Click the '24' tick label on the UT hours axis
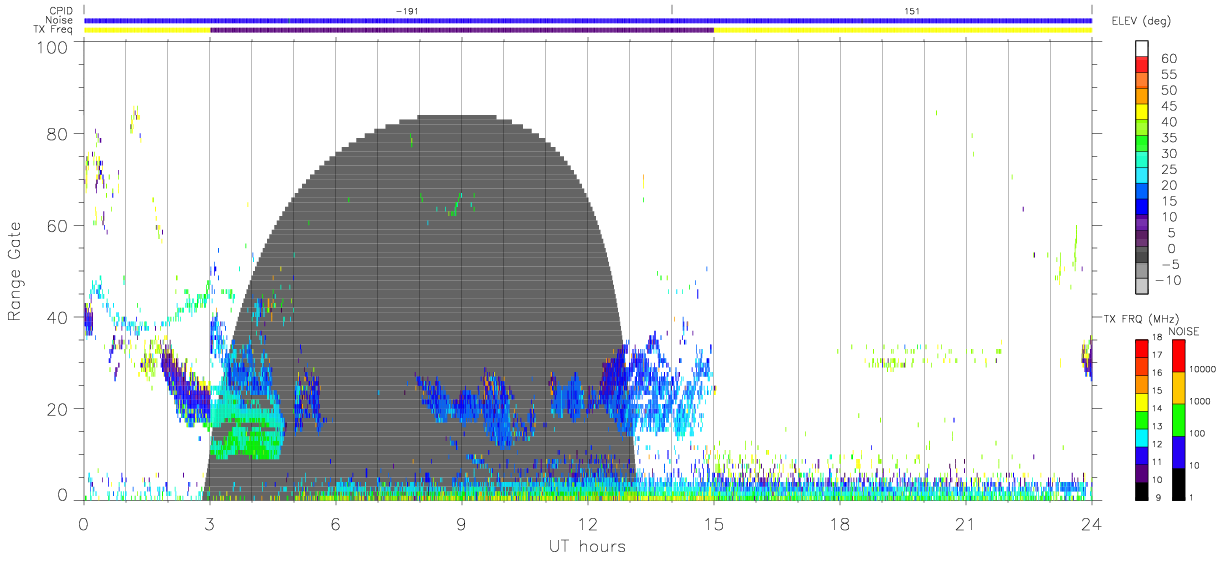The height and width of the screenshot is (567, 1228). pos(1091,524)
